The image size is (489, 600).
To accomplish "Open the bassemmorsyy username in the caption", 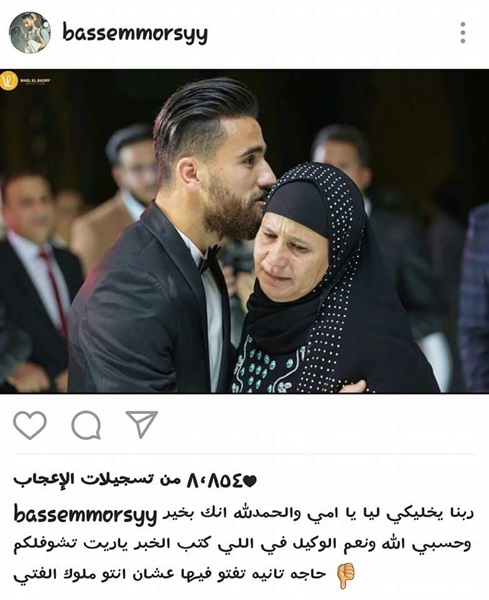I will [x=85, y=515].
